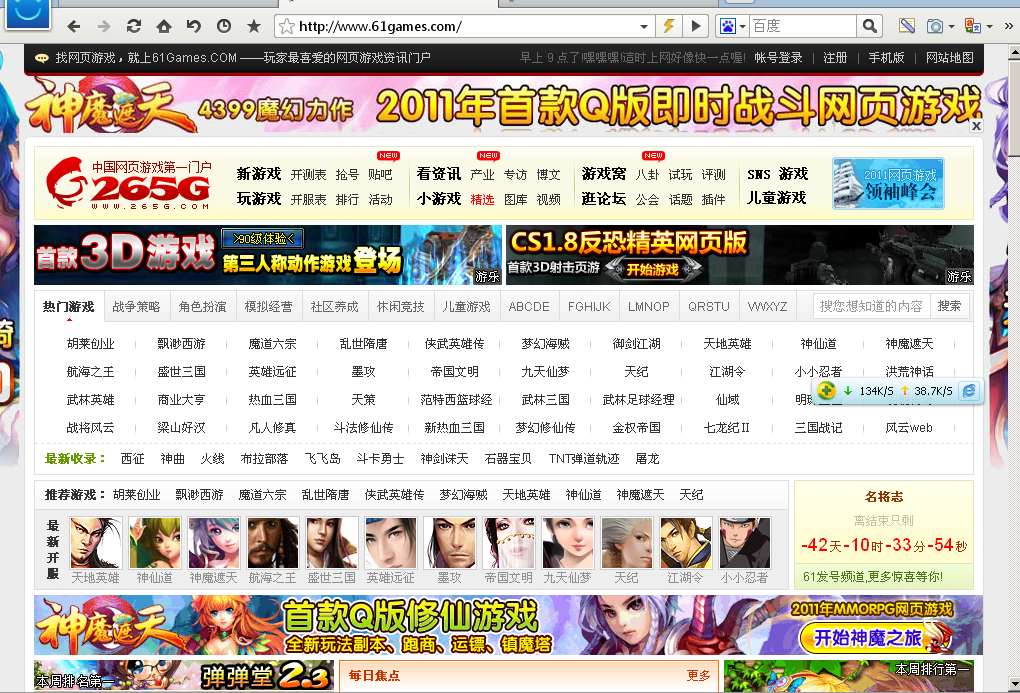Open 更多 in 每日焦点
The image size is (1020, 693).
(x=699, y=675)
